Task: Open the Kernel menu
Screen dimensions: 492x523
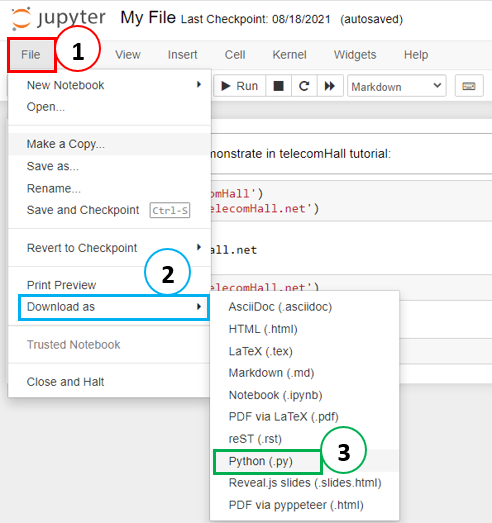Action: click(289, 55)
